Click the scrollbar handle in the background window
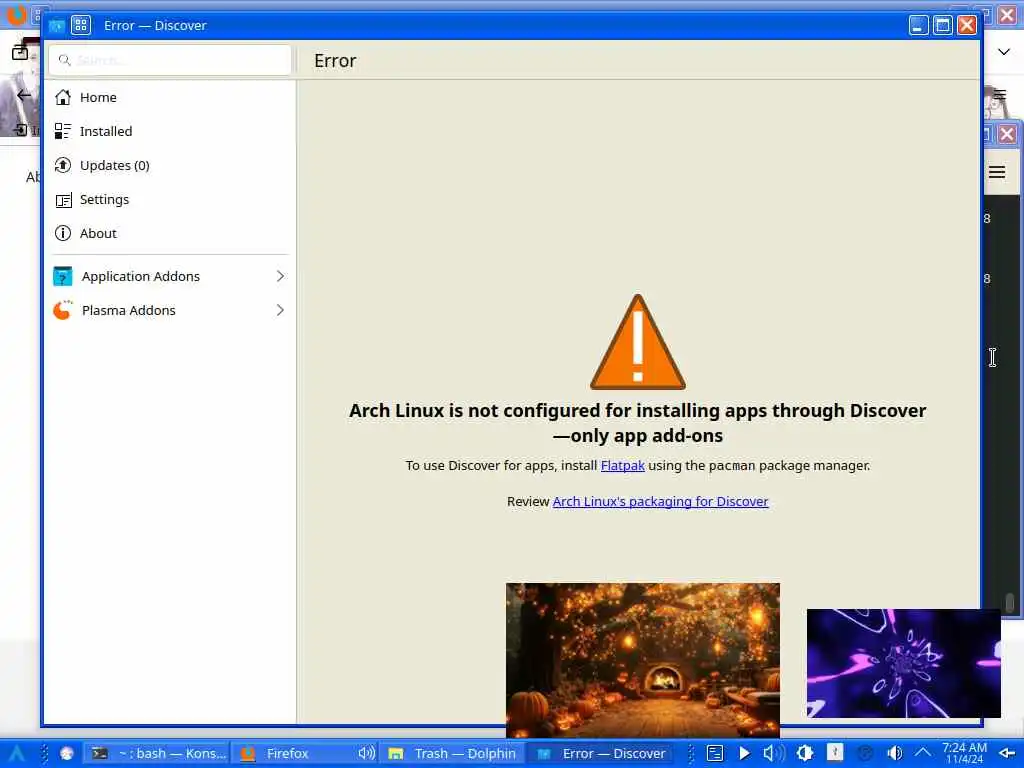Viewport: 1024px width, 768px height. coord(1010,601)
